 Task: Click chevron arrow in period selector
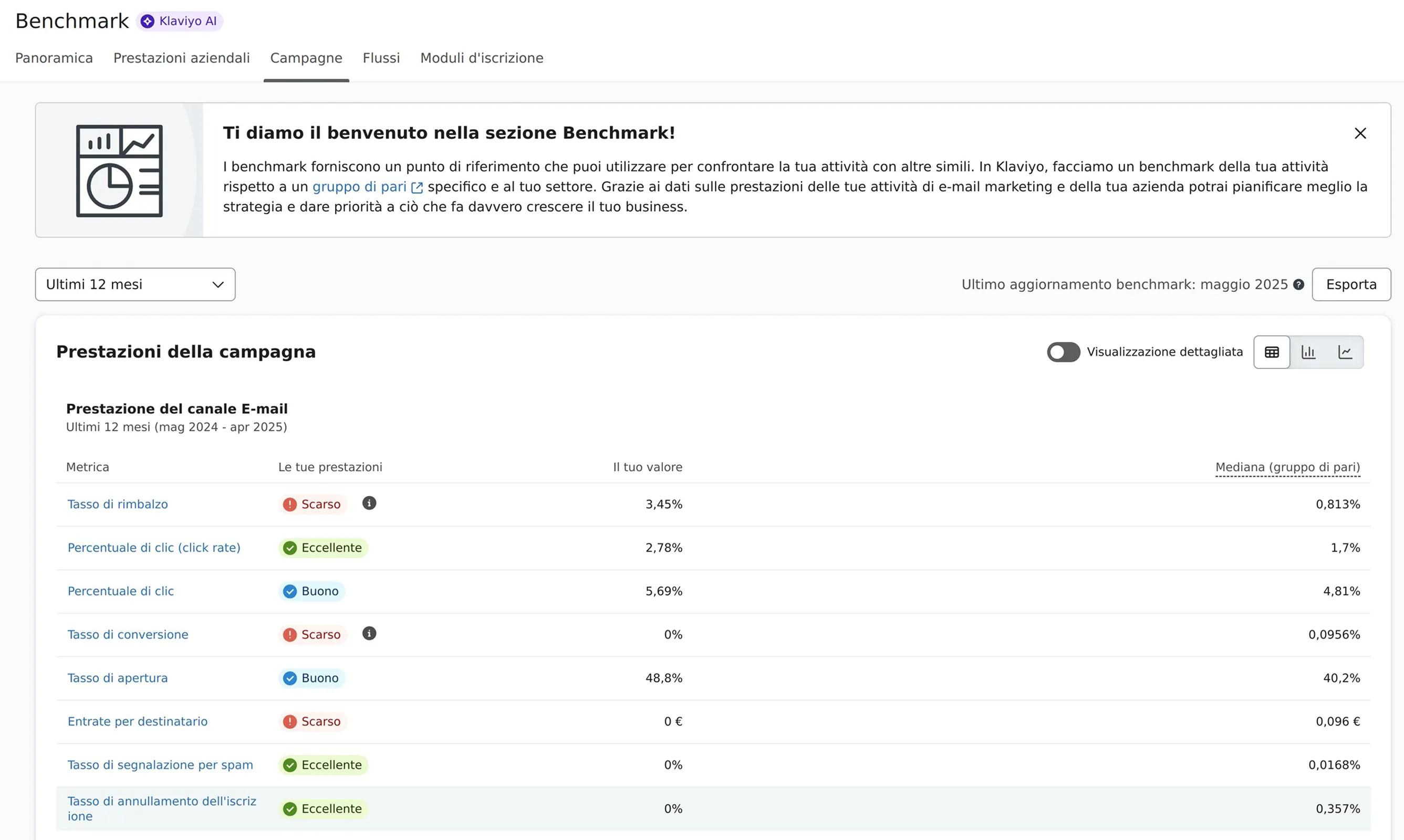click(218, 285)
